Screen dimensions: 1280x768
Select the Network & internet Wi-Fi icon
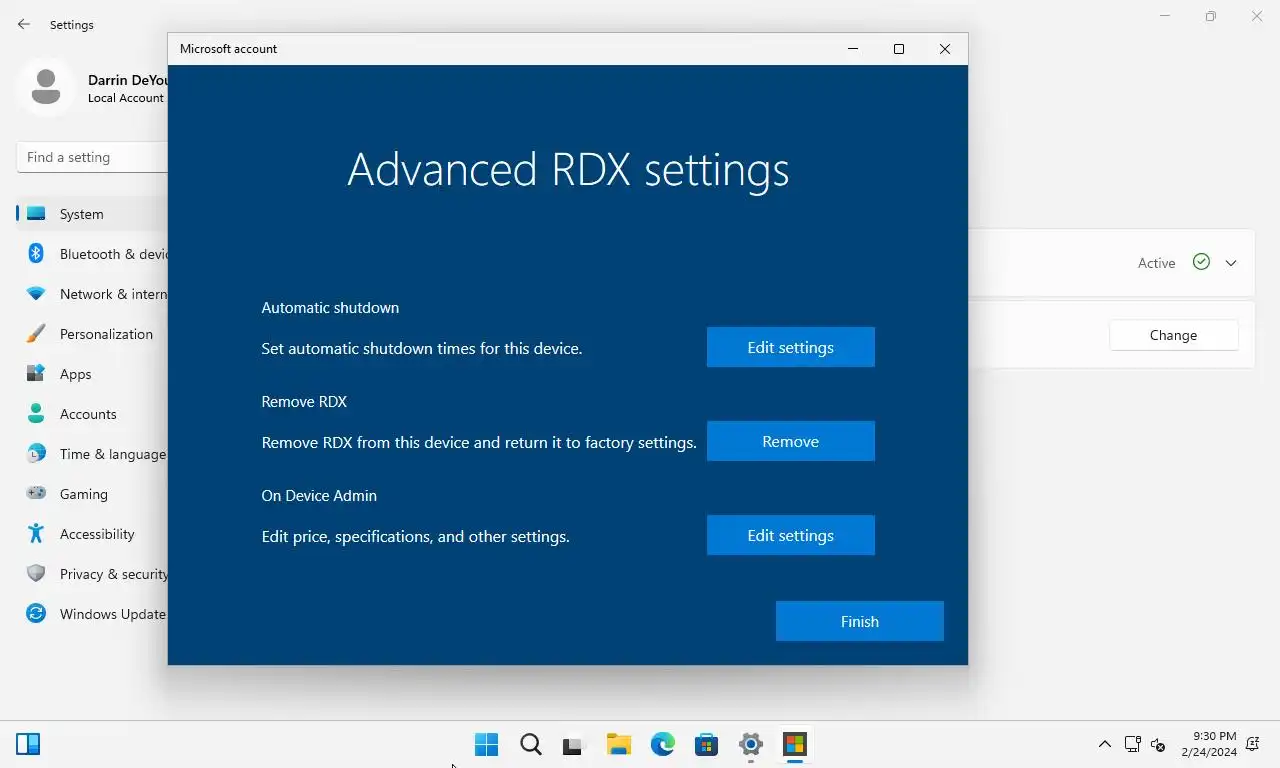(x=36, y=294)
